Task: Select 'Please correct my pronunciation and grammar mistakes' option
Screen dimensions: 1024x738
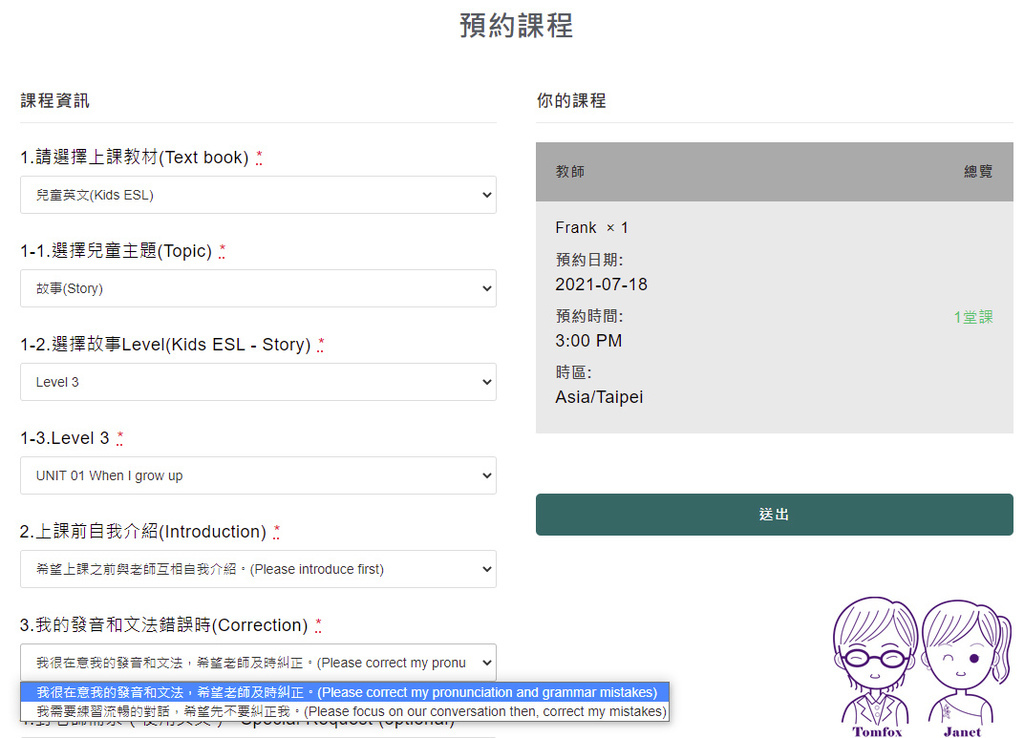Action: coord(344,692)
